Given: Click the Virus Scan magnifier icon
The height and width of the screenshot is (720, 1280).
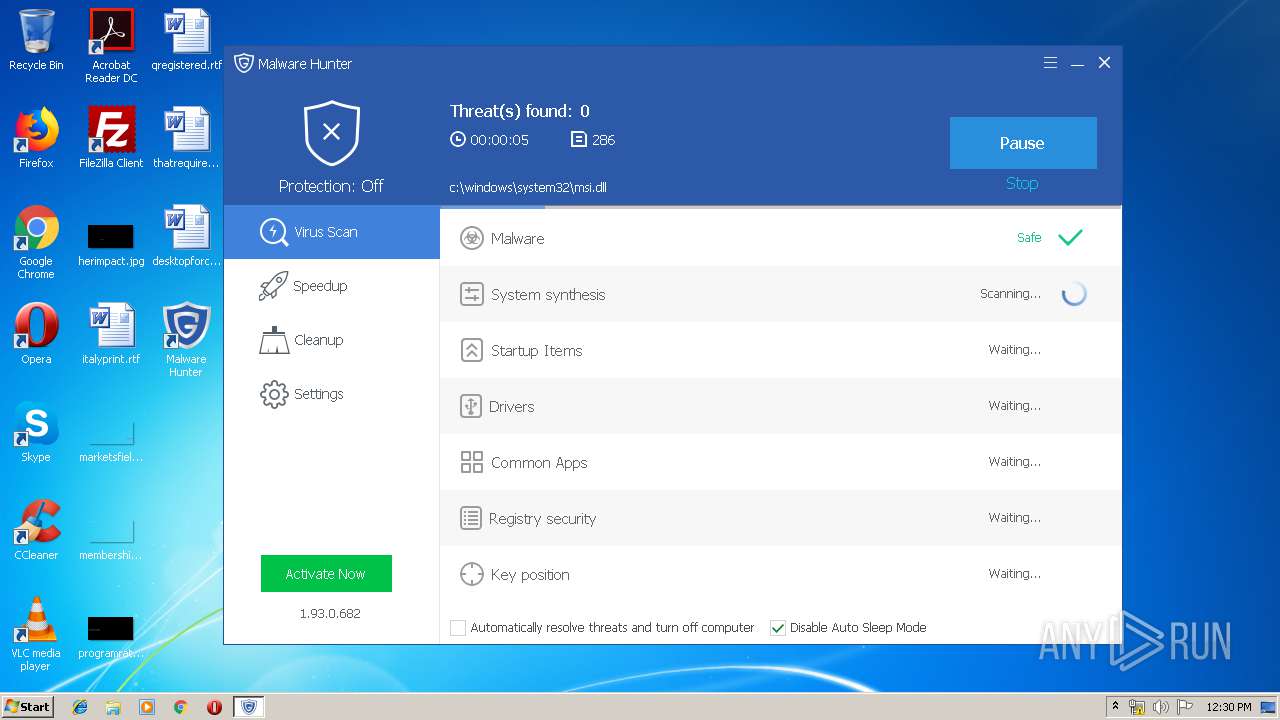Looking at the screenshot, I should click(274, 232).
